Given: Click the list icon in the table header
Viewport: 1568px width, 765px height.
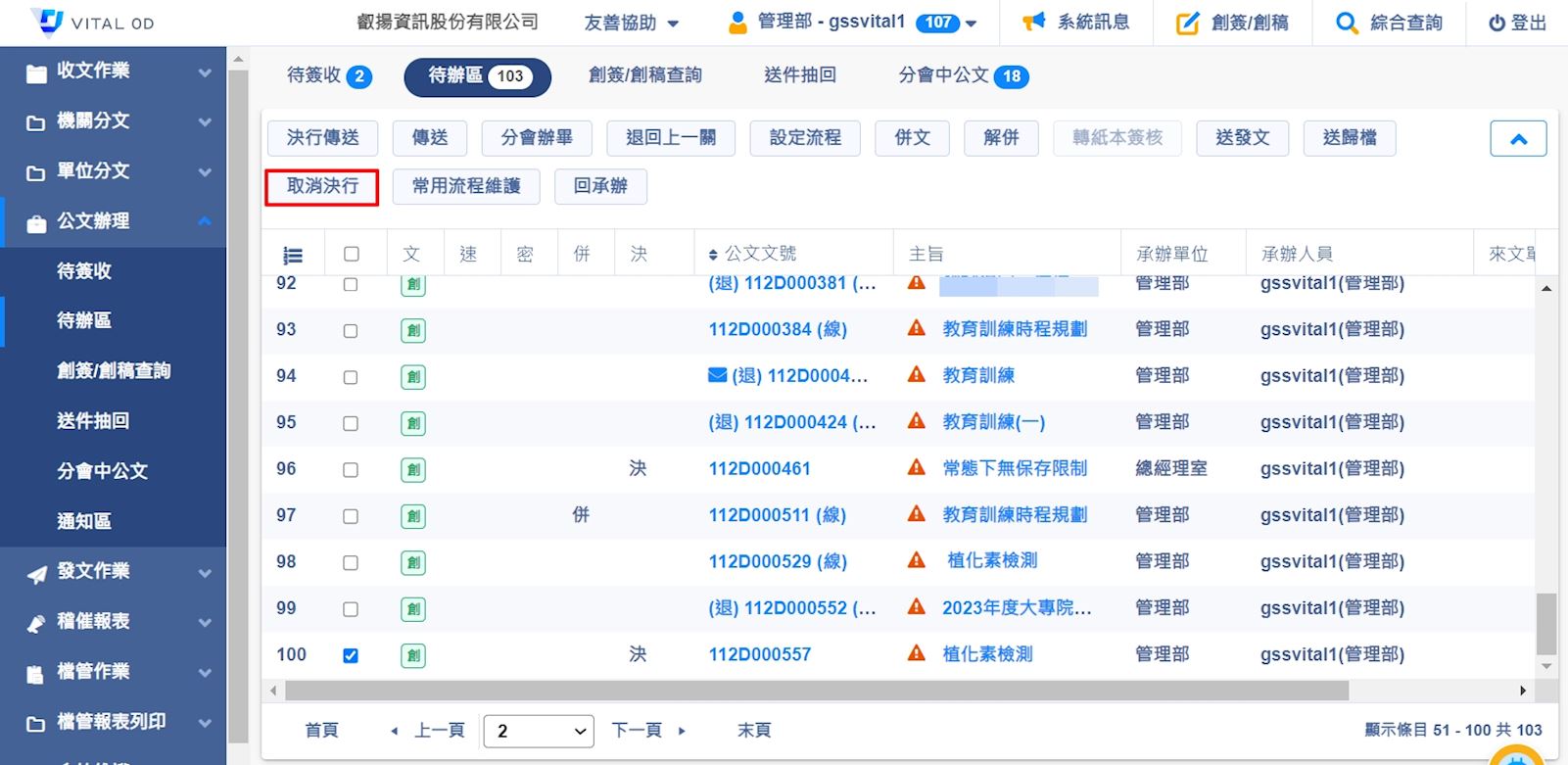Looking at the screenshot, I should tap(292, 255).
